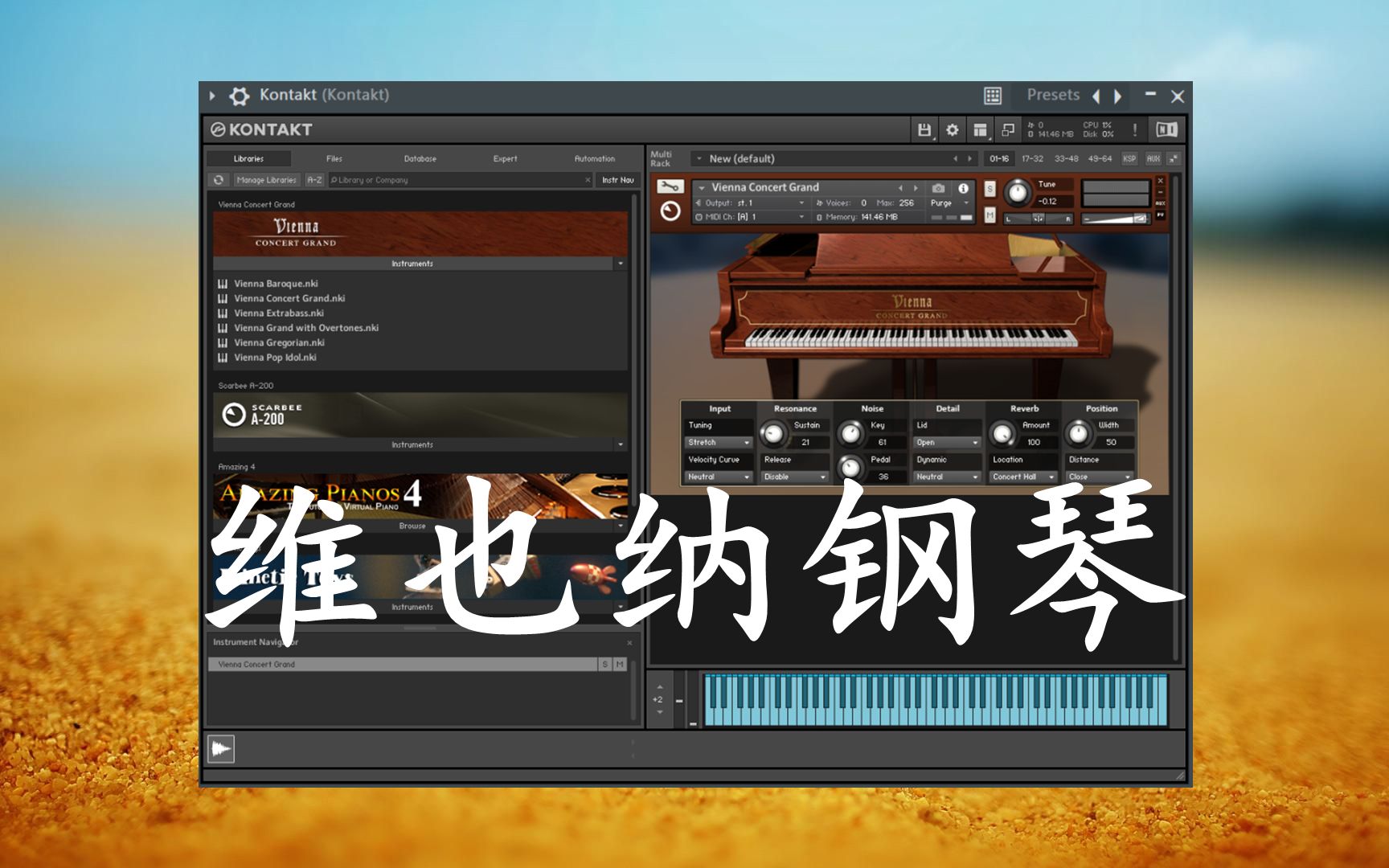This screenshot has width=1389, height=868.
Task: Load the previous instrument via left arrow
Action: point(900,188)
